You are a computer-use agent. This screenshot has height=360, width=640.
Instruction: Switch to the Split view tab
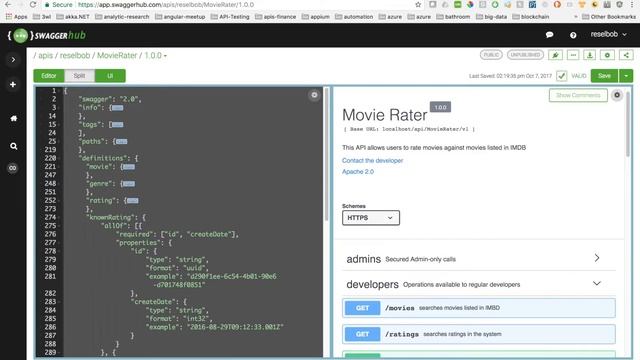point(79,76)
